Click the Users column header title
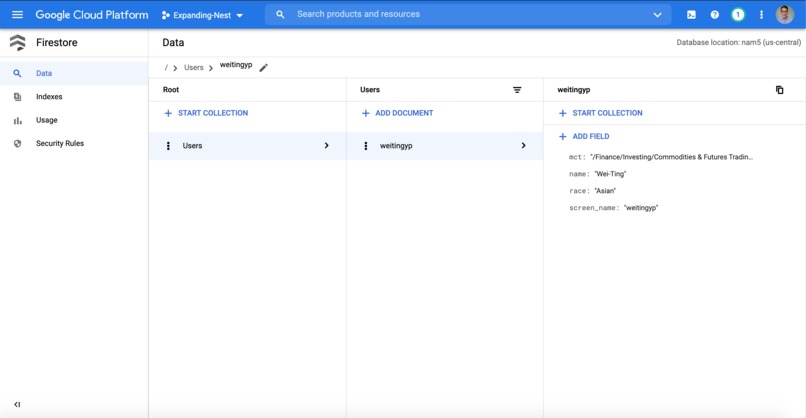Viewport: 806px width, 418px height. click(x=370, y=90)
